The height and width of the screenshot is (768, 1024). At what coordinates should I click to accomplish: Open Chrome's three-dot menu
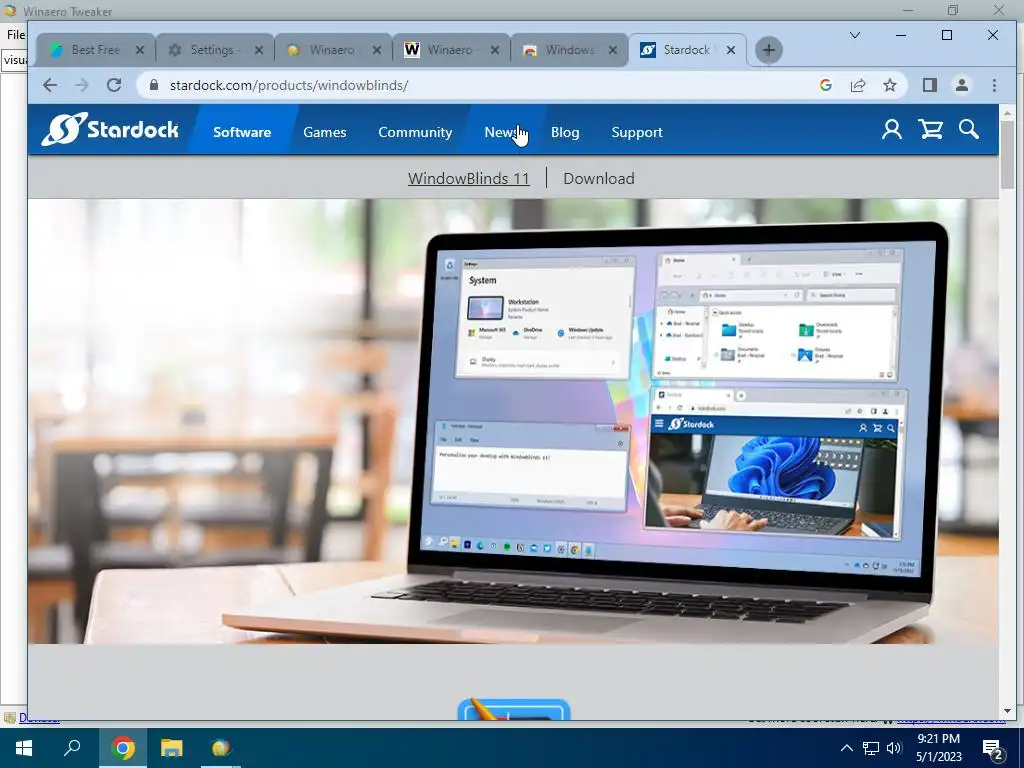pos(994,85)
